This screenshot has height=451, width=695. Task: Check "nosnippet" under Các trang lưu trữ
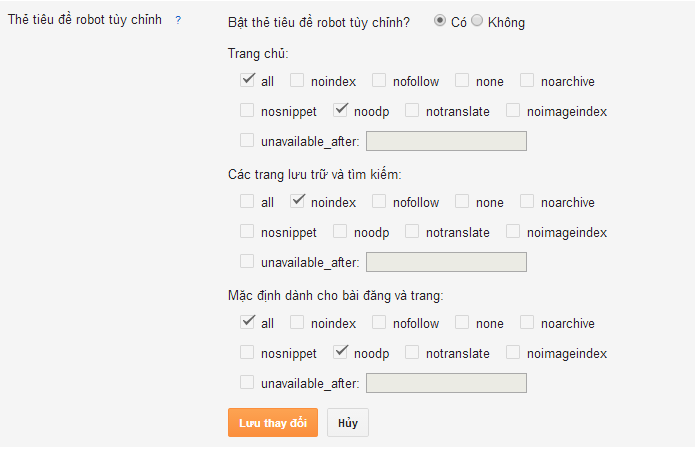pyautogui.click(x=247, y=231)
